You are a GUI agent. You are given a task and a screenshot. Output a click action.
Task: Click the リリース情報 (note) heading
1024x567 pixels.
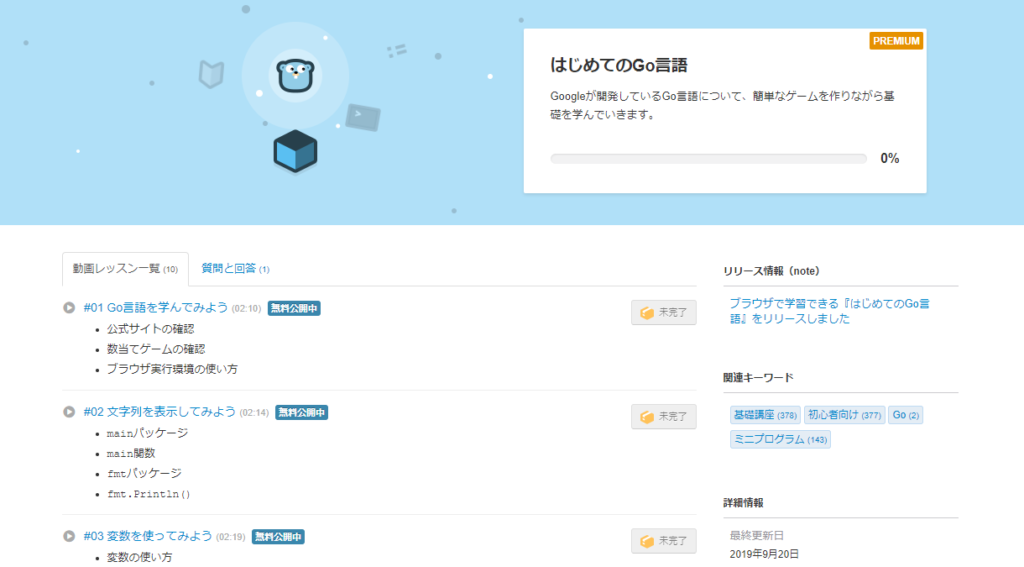coord(771,271)
